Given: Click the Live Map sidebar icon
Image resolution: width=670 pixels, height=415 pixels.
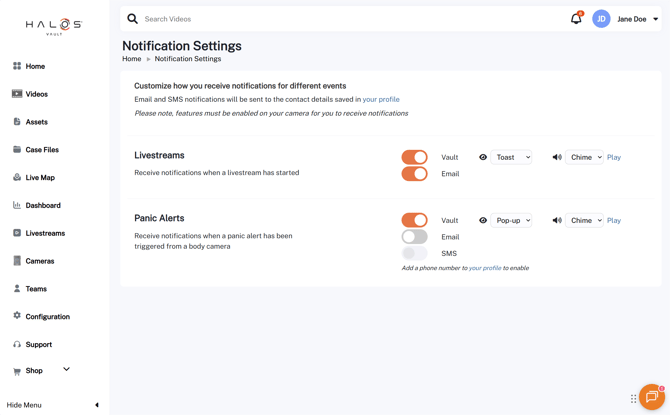Looking at the screenshot, I should (x=17, y=177).
